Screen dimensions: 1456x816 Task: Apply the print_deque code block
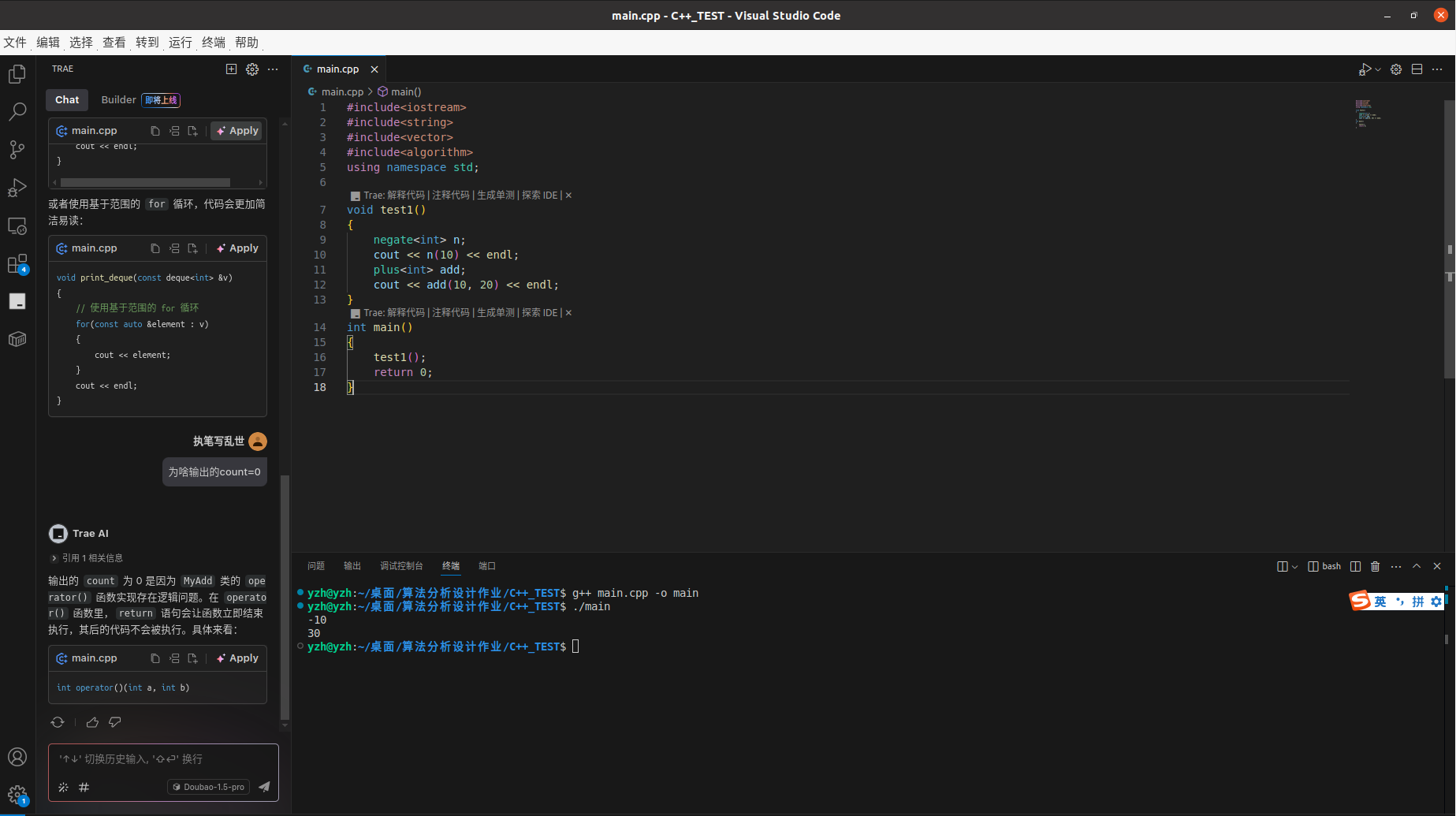click(x=237, y=248)
